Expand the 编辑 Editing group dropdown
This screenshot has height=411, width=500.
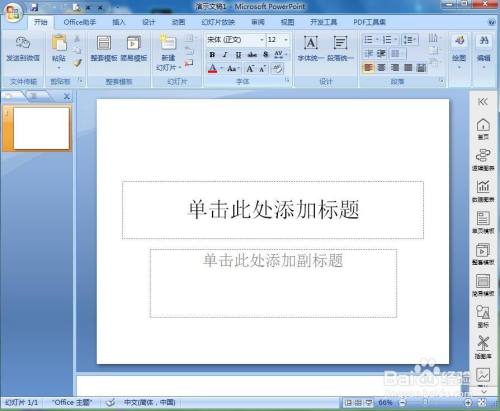[484, 68]
